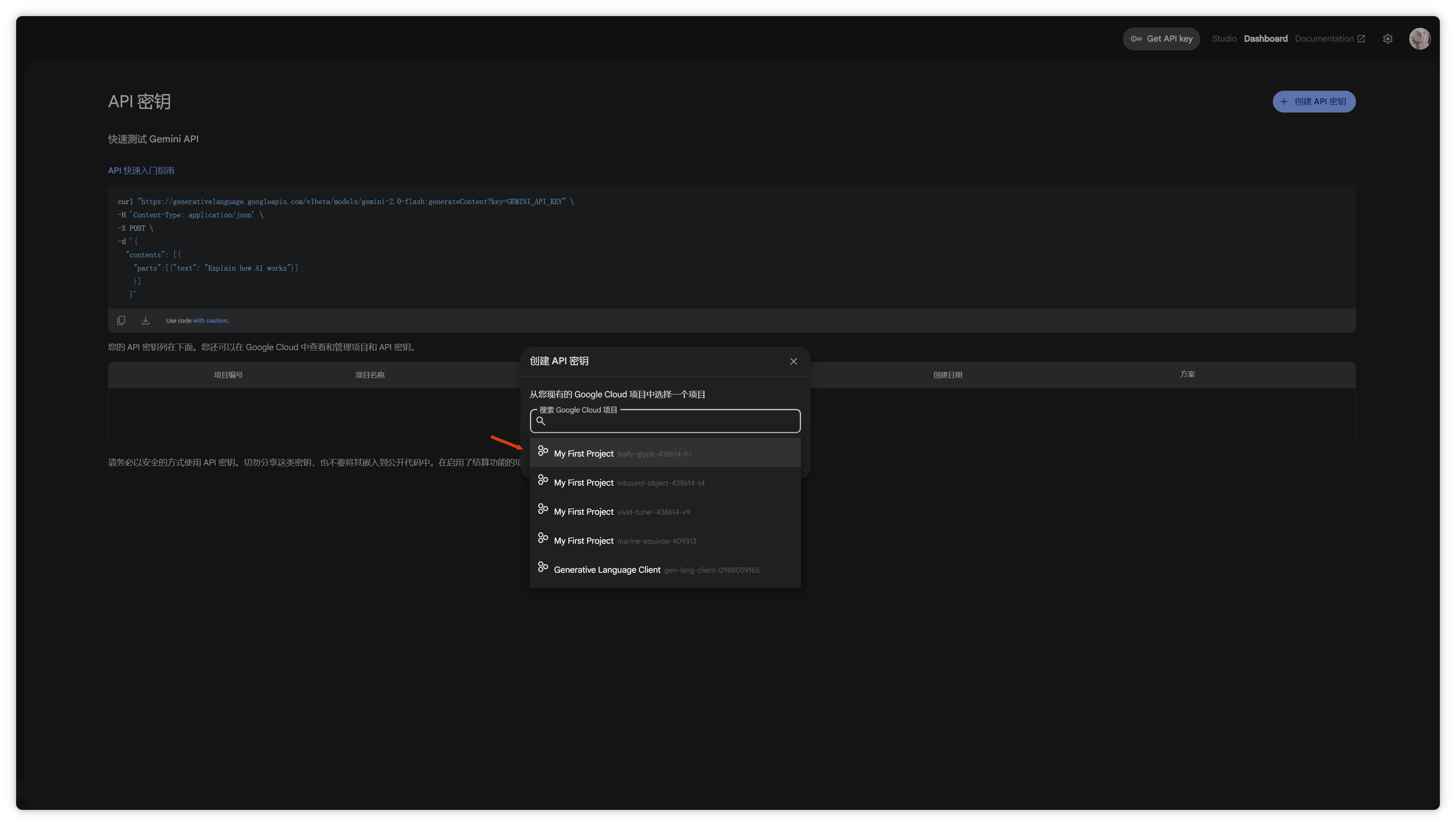Viewport: 1456px width, 826px height.
Task: Click project icon beside leafy-glyph-438614-h1
Action: (x=543, y=451)
